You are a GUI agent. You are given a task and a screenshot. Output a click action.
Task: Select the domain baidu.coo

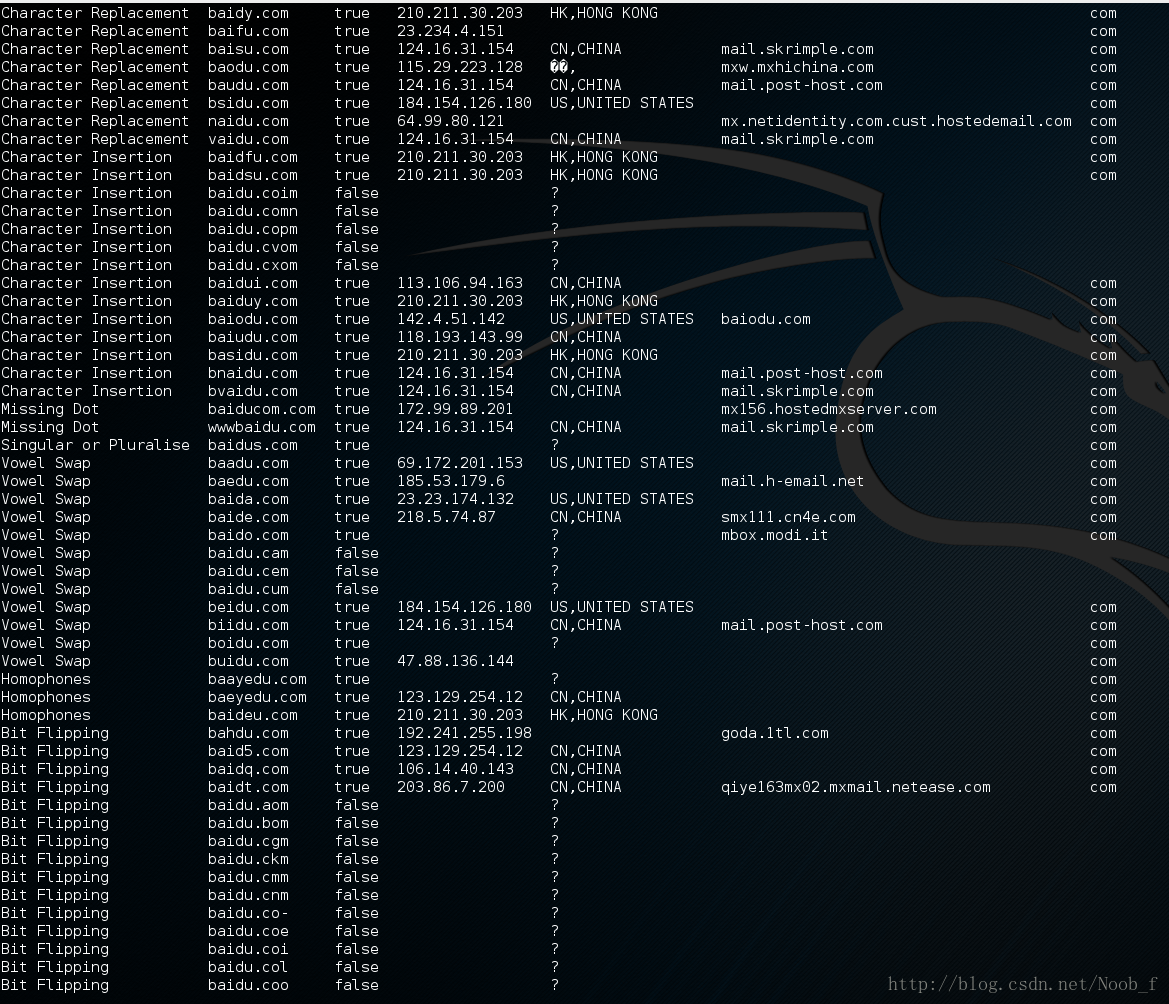click(248, 985)
